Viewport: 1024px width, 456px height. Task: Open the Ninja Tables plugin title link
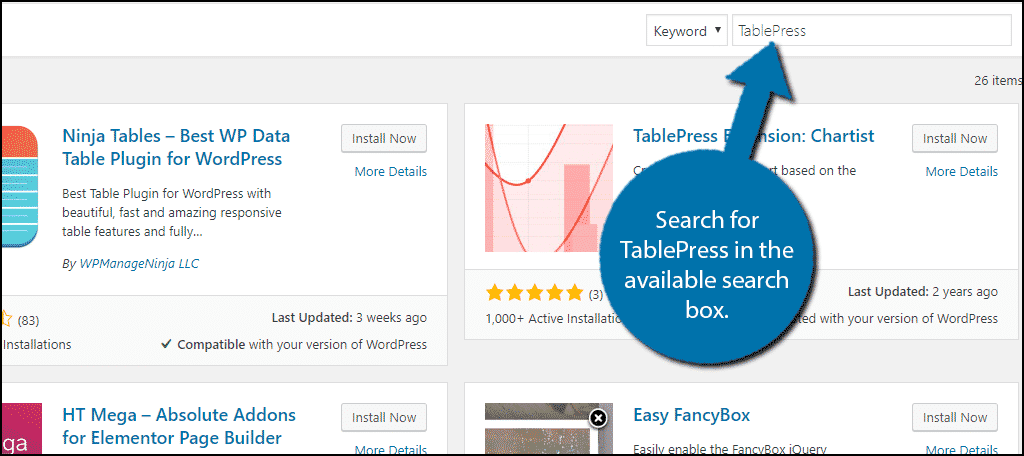[x=176, y=147]
